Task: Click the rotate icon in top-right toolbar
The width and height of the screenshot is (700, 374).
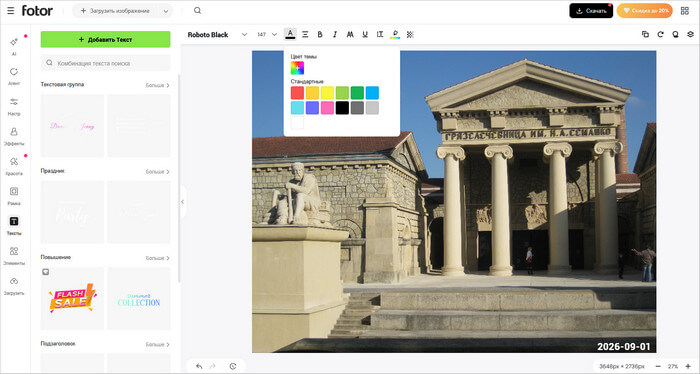Action: [x=660, y=34]
